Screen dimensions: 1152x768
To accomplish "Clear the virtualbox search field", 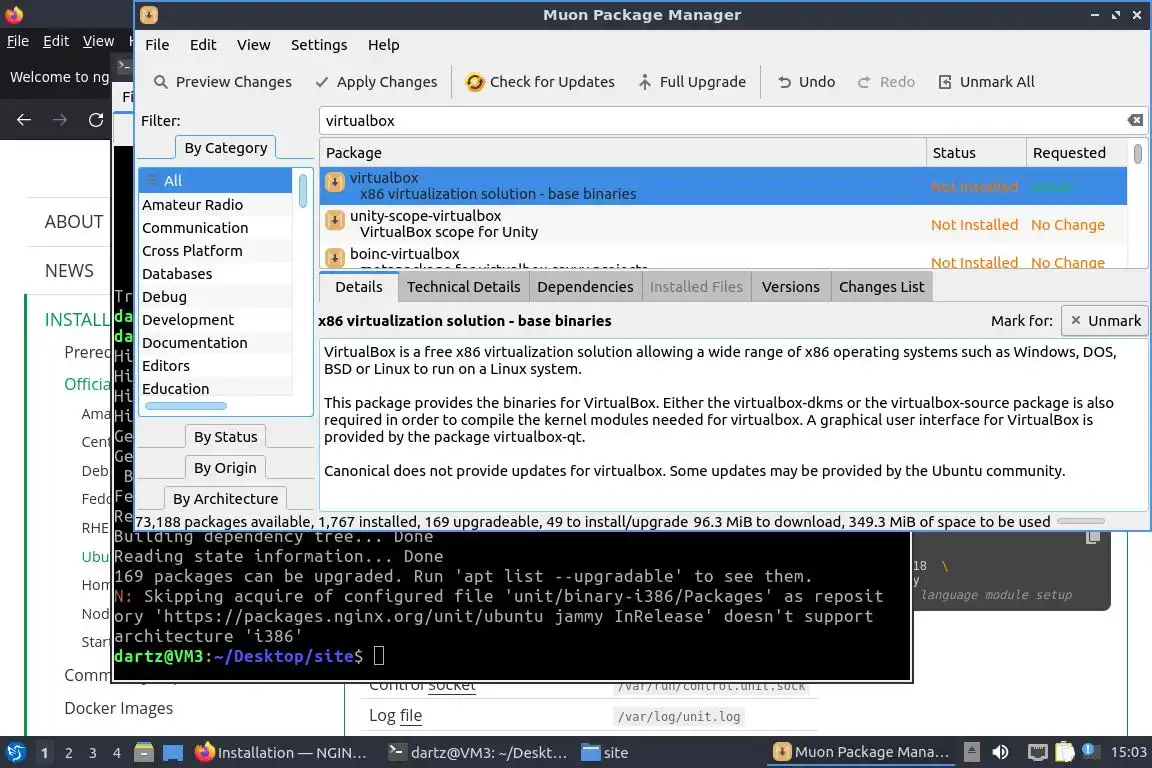I will pos(1135,121).
